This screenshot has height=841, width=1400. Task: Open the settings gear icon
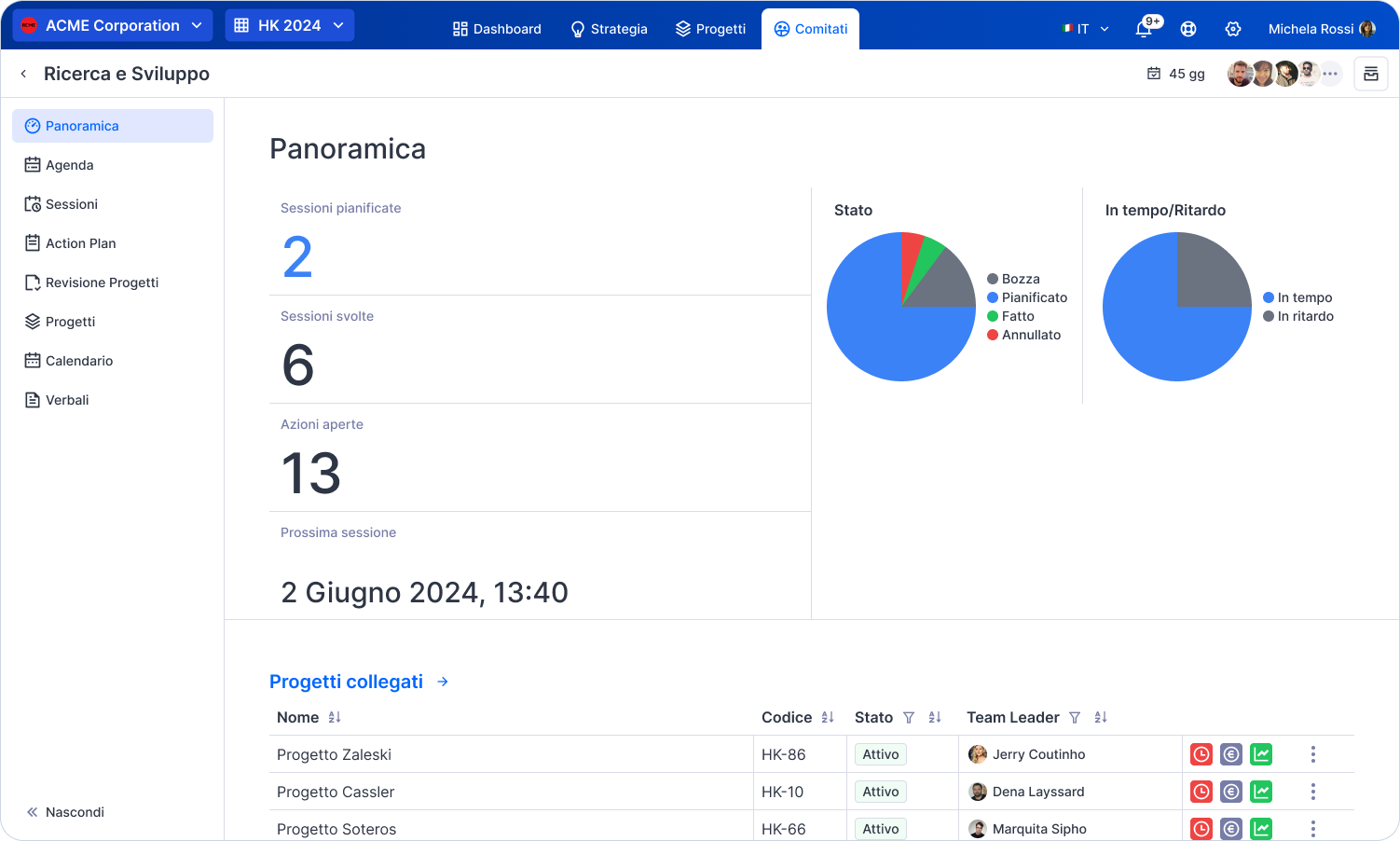(x=1233, y=29)
